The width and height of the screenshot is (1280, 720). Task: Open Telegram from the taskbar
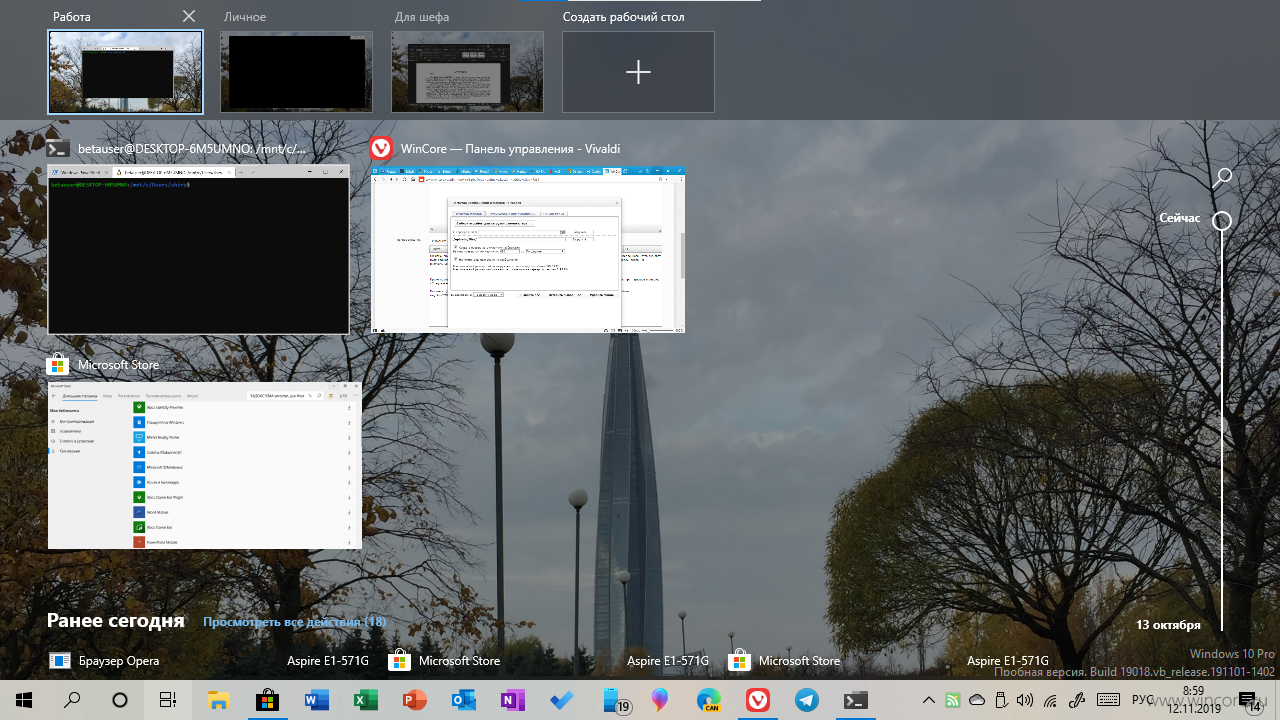tap(807, 700)
